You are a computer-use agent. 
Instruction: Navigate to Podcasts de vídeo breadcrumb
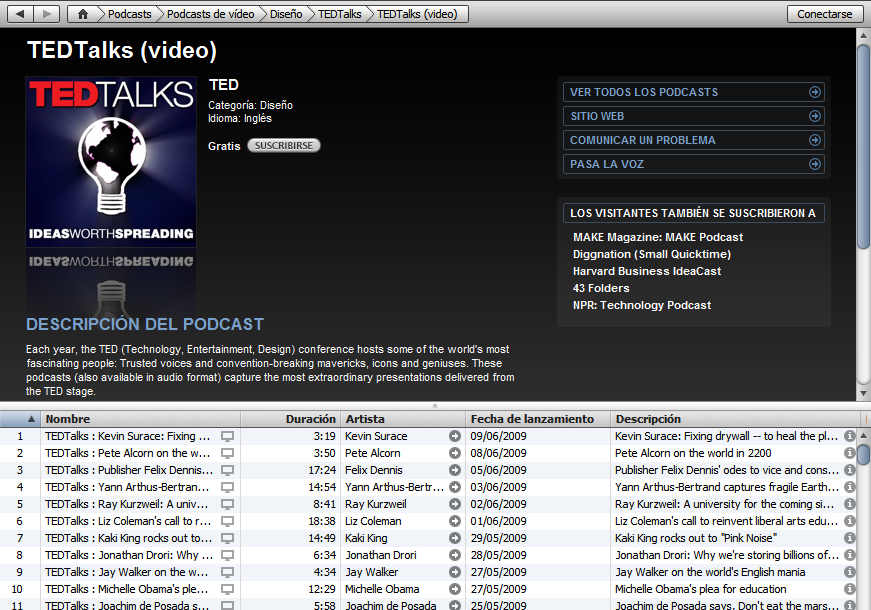coord(211,14)
